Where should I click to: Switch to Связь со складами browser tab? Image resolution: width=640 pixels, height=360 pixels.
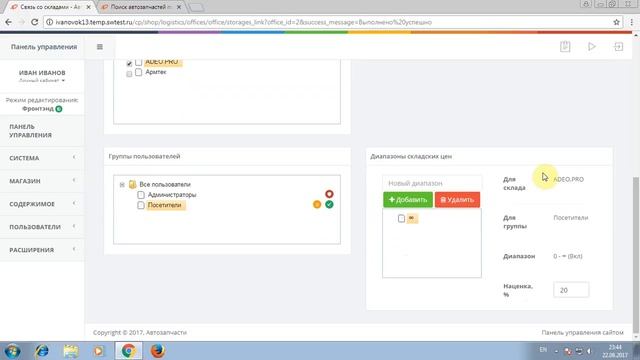[50, 7]
